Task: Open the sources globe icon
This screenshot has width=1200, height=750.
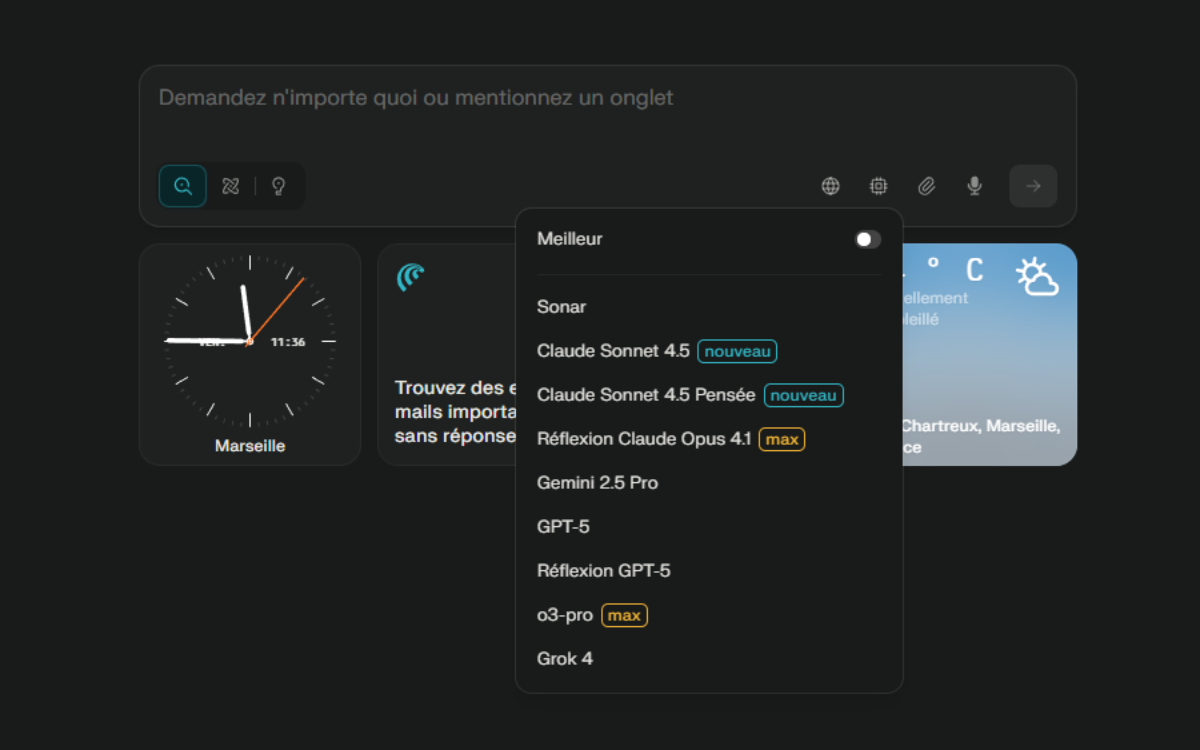Action: click(830, 186)
